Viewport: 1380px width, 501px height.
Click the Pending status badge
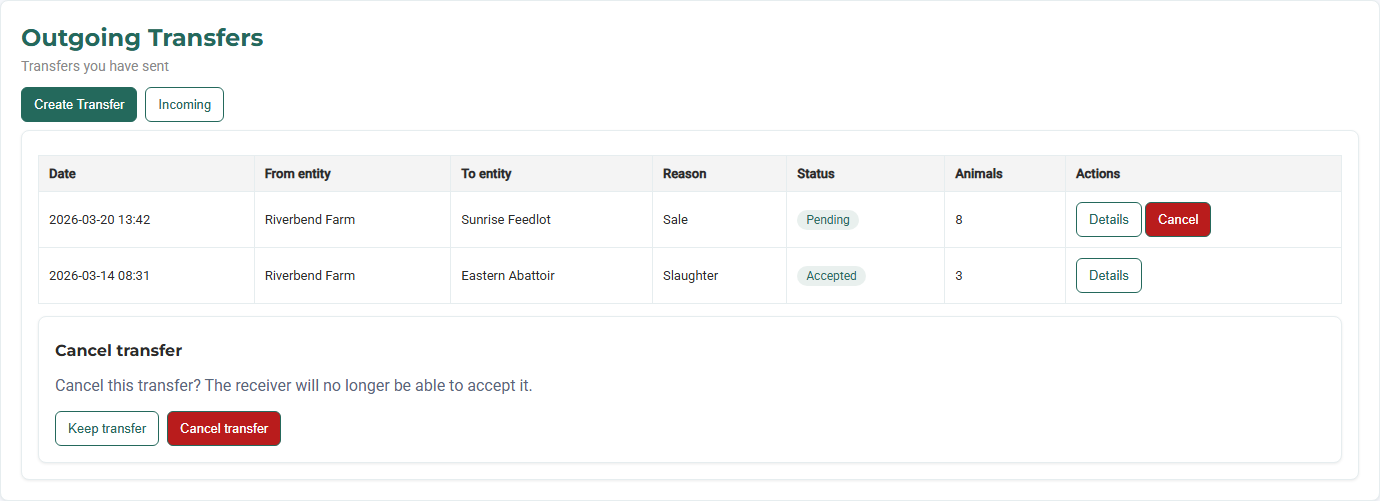[828, 220]
